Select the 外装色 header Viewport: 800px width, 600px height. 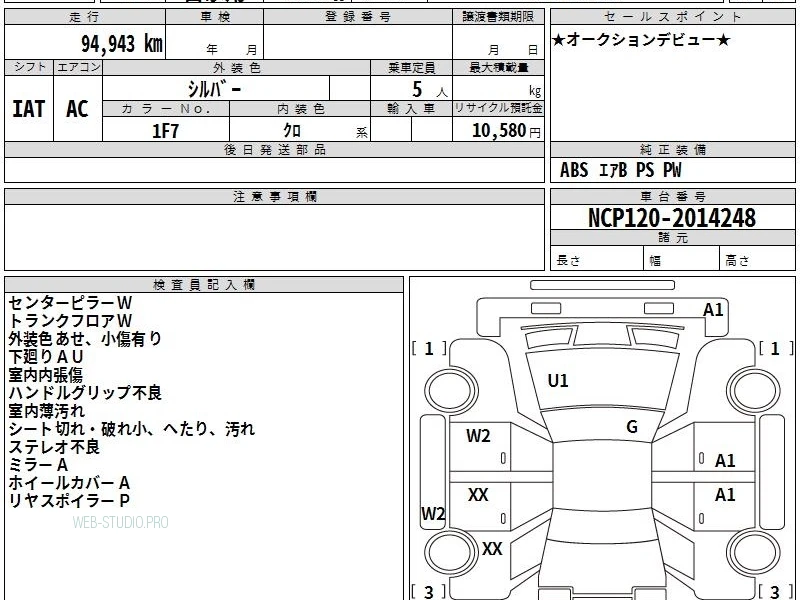pos(237,68)
